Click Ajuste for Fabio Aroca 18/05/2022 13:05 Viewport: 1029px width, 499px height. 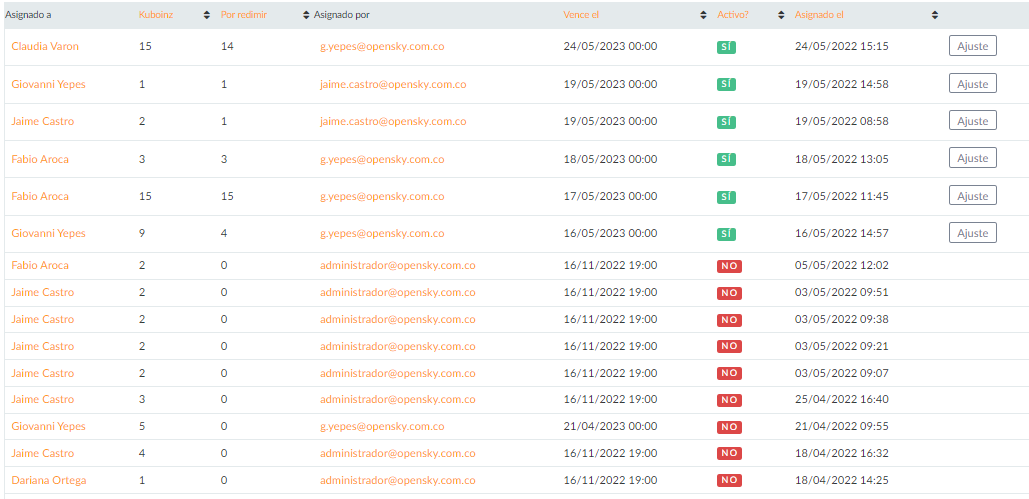tap(973, 158)
